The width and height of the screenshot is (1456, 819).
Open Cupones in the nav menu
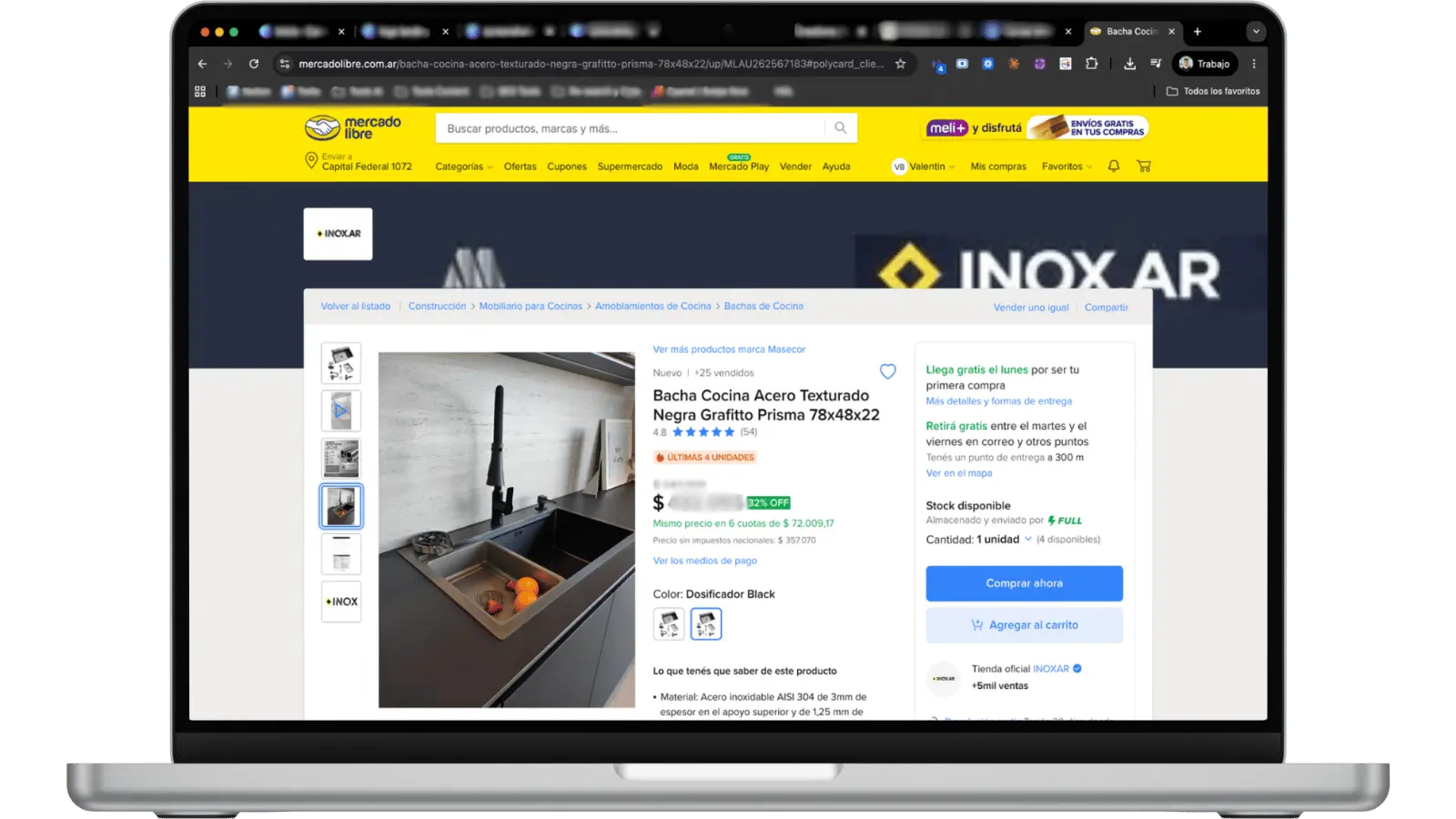pos(566,167)
